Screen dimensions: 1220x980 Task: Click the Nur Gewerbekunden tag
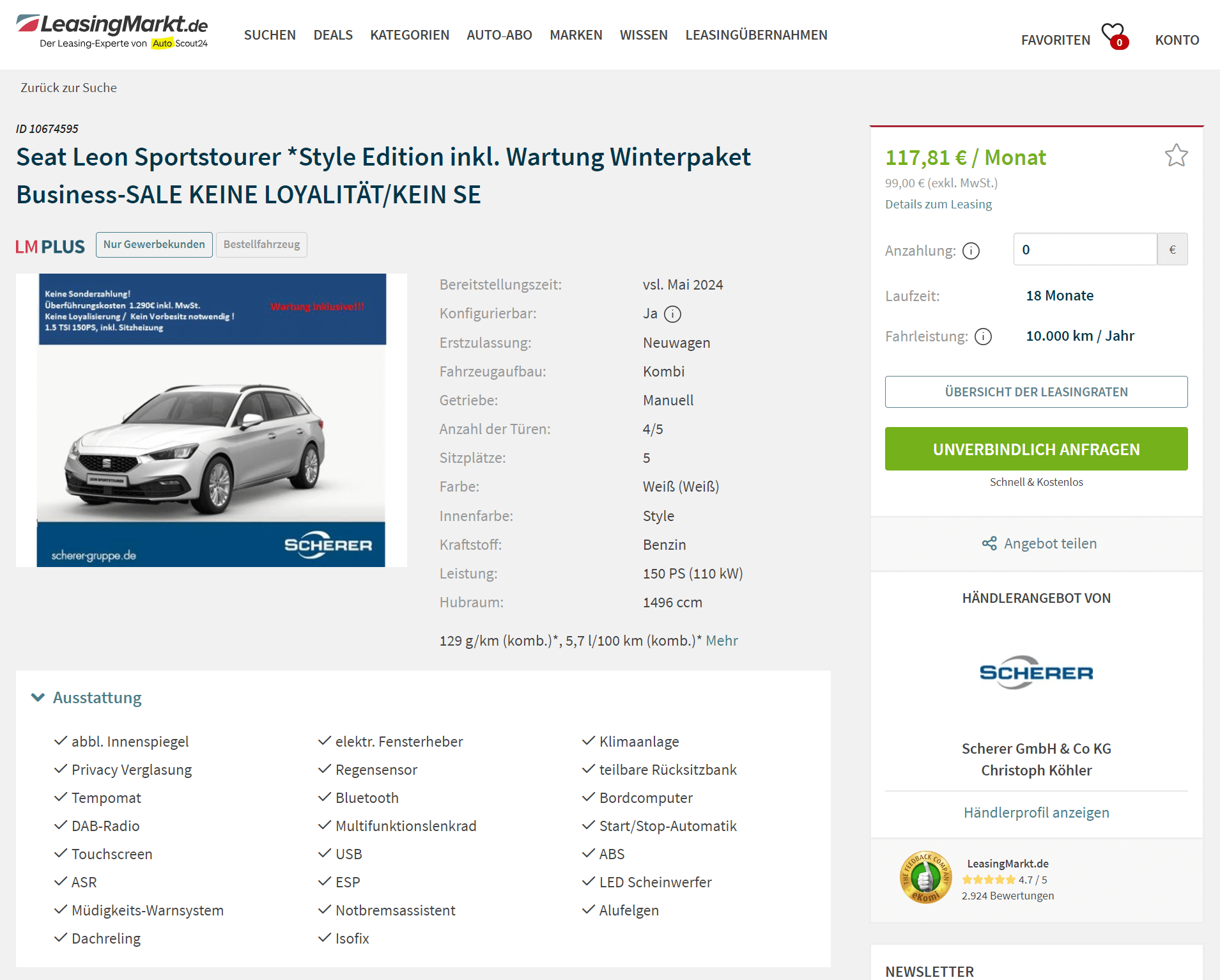[x=154, y=245]
